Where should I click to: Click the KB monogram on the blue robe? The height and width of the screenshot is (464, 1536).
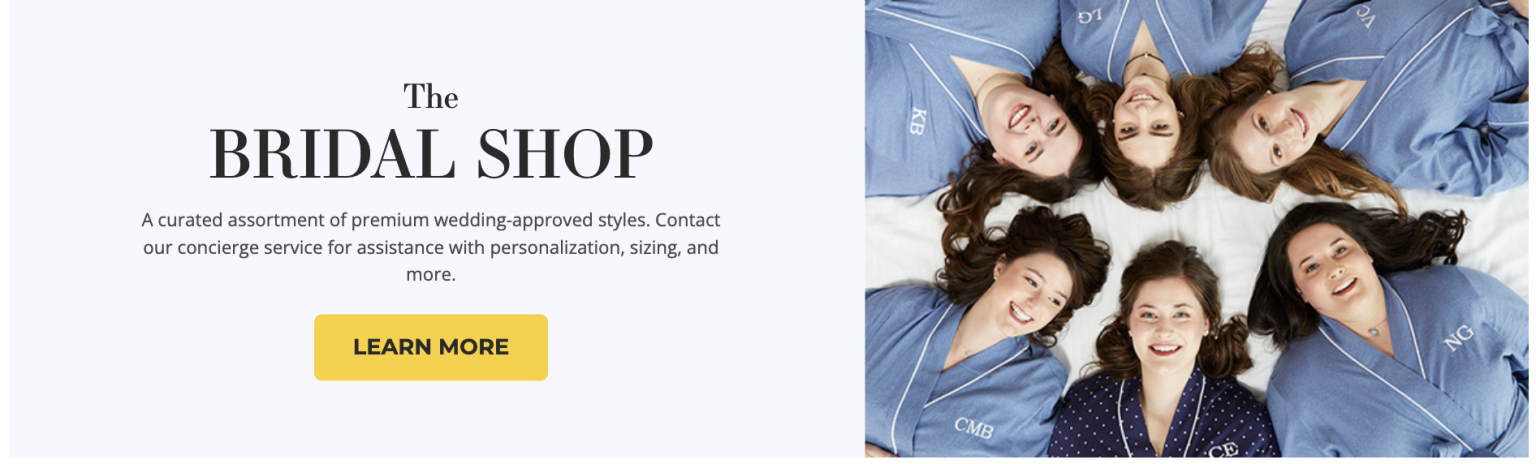pos(919,121)
